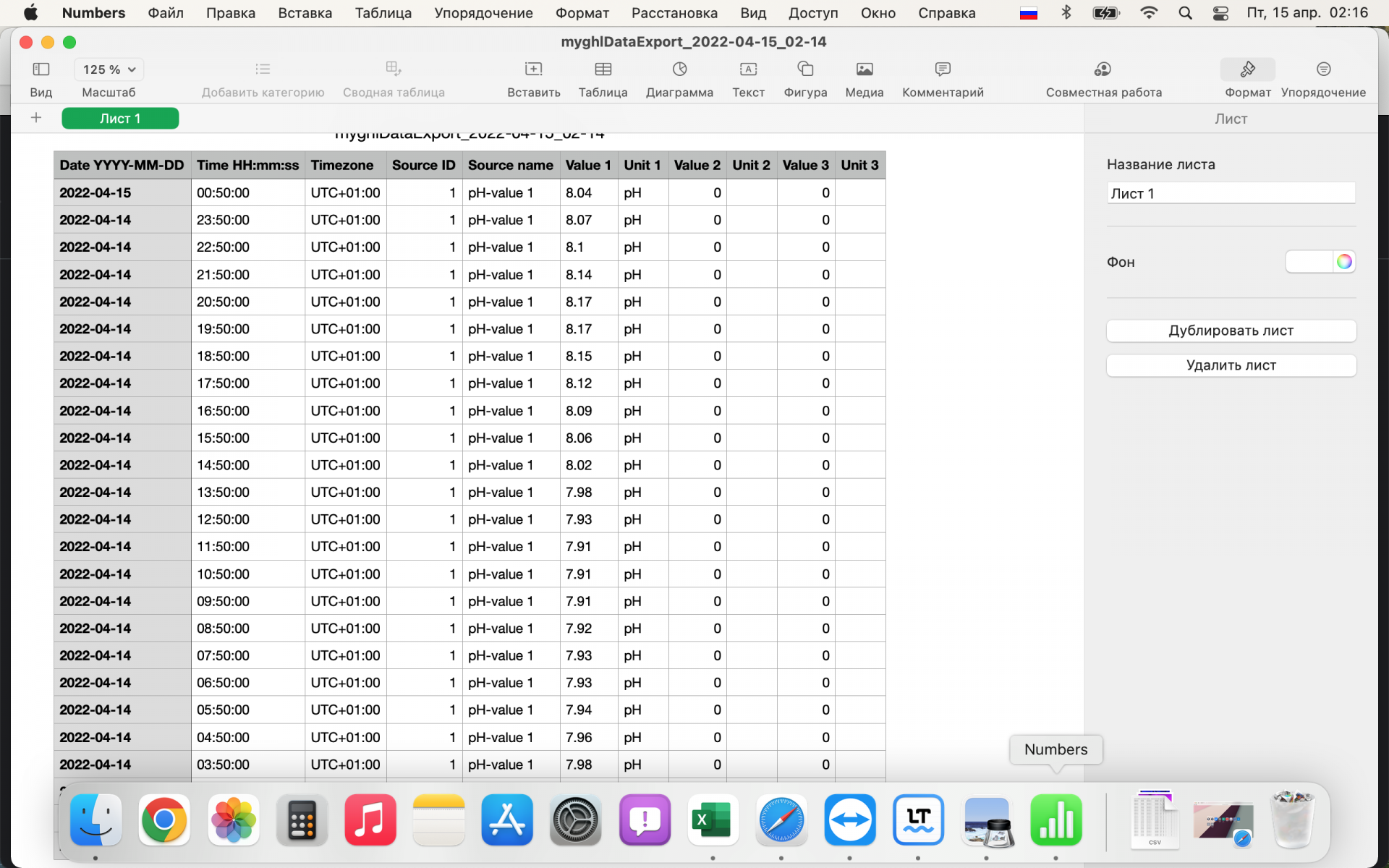The height and width of the screenshot is (868, 1389).
Task: Click the Название листа text field
Action: pyautogui.click(x=1231, y=193)
